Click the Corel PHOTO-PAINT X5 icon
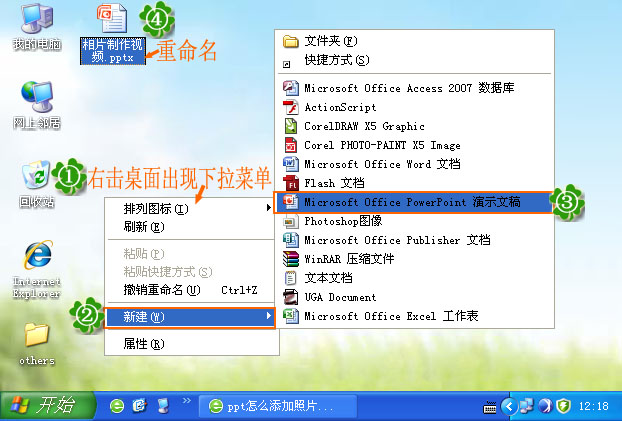The image size is (622, 421). tap(290, 145)
